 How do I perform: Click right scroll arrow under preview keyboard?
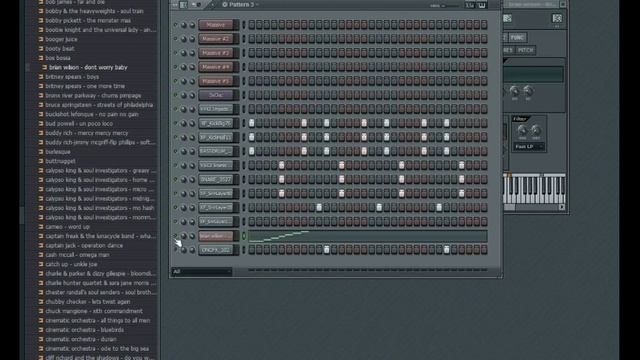tap(562, 207)
